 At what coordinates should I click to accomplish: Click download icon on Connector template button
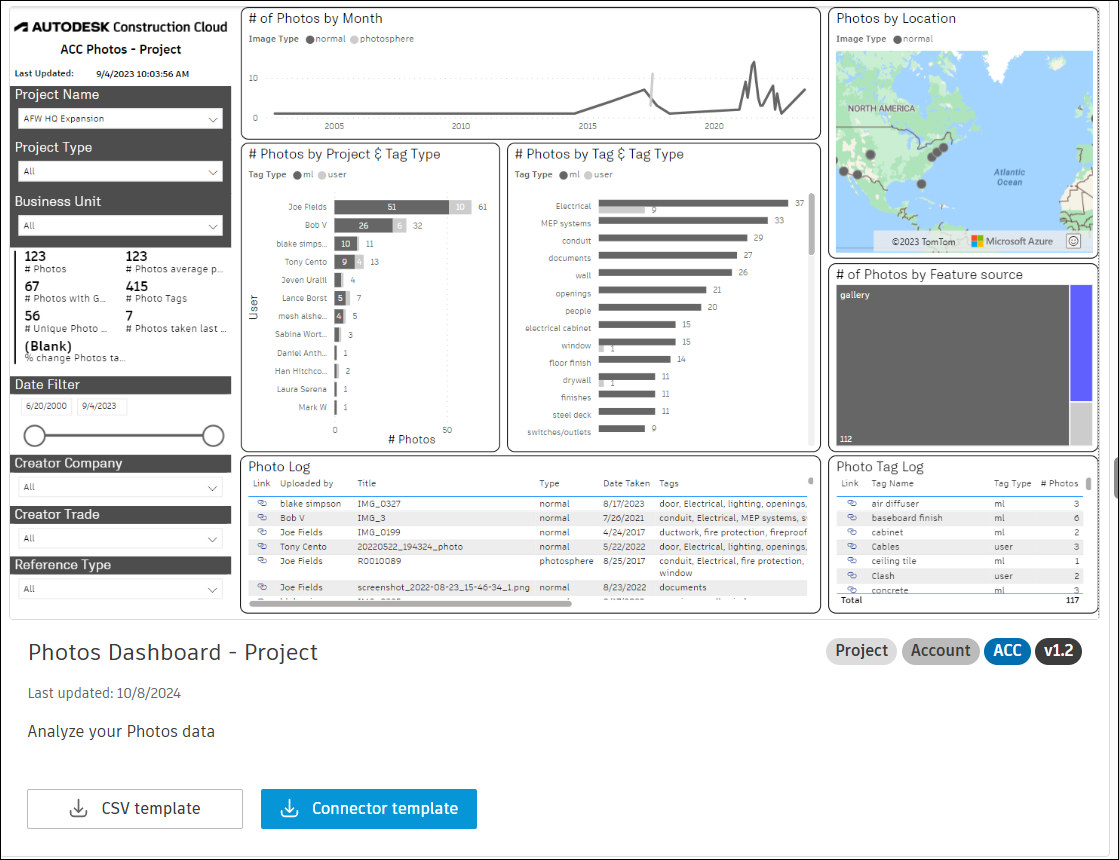(289, 809)
